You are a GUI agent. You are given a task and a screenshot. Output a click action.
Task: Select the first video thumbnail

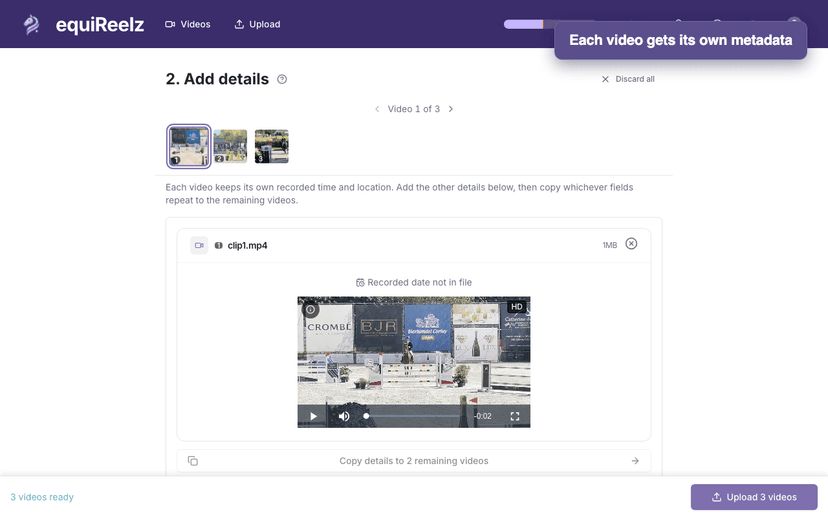pos(189,146)
